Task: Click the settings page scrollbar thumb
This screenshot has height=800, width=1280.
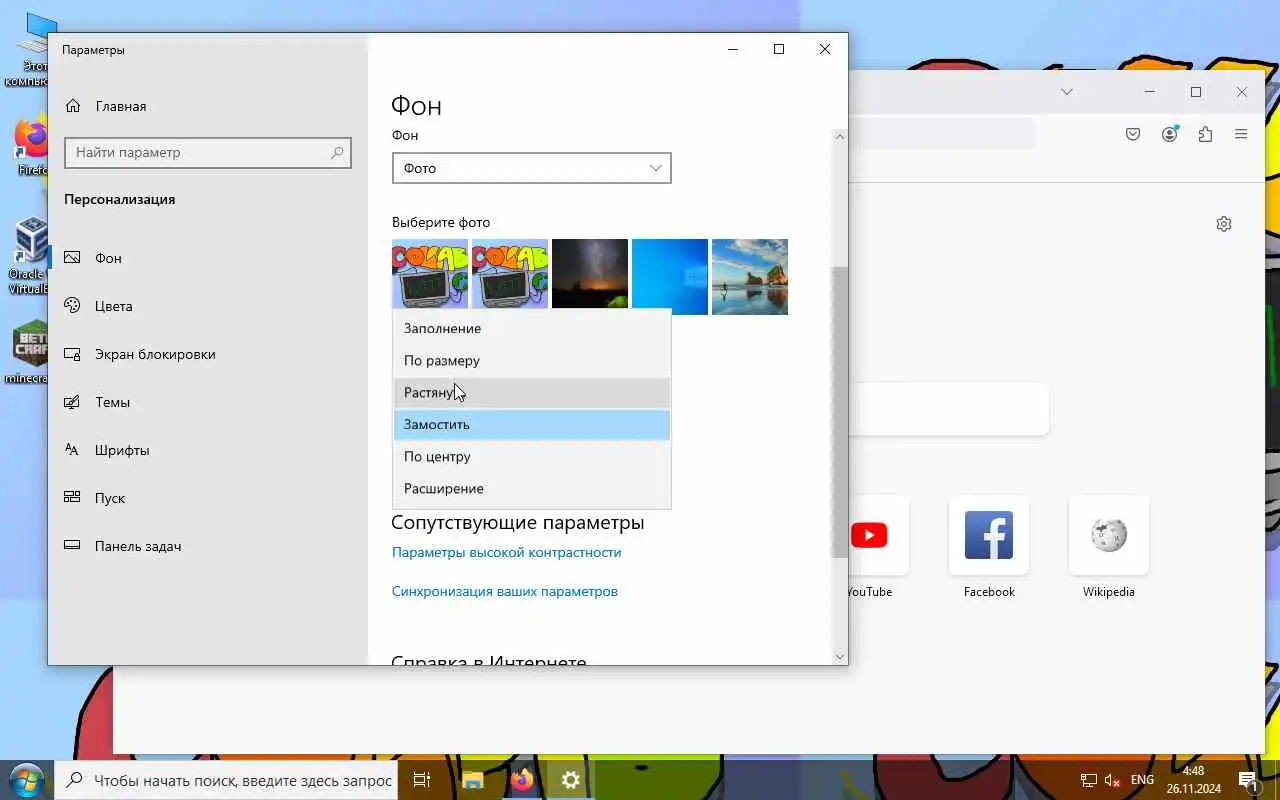Action: coord(840,412)
